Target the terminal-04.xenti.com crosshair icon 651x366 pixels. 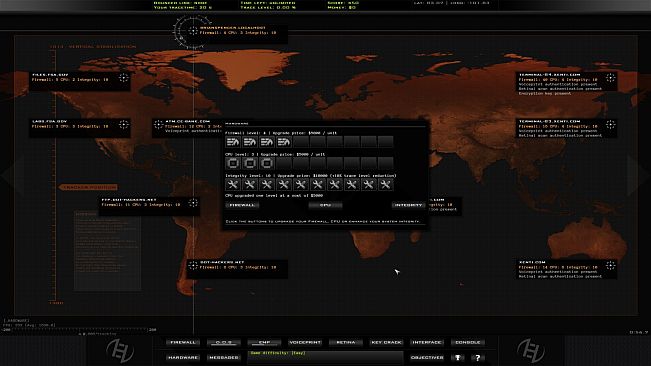(610, 78)
